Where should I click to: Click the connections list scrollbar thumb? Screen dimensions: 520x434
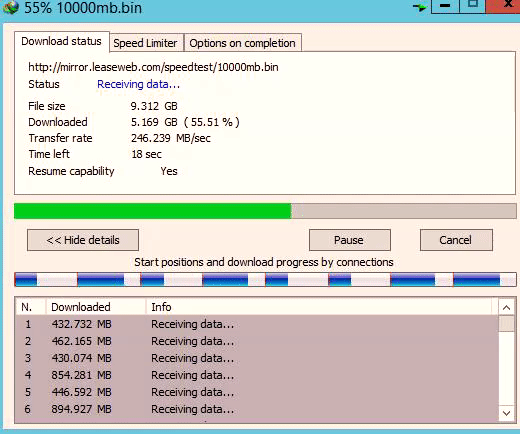coord(507,323)
